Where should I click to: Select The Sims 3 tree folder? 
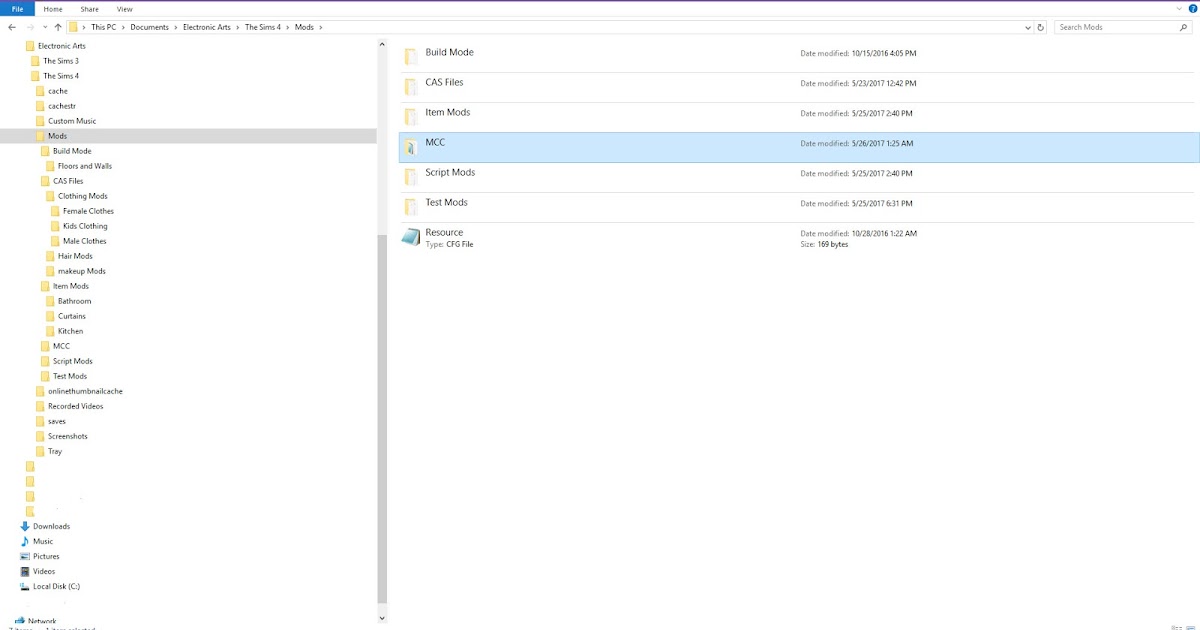point(61,61)
